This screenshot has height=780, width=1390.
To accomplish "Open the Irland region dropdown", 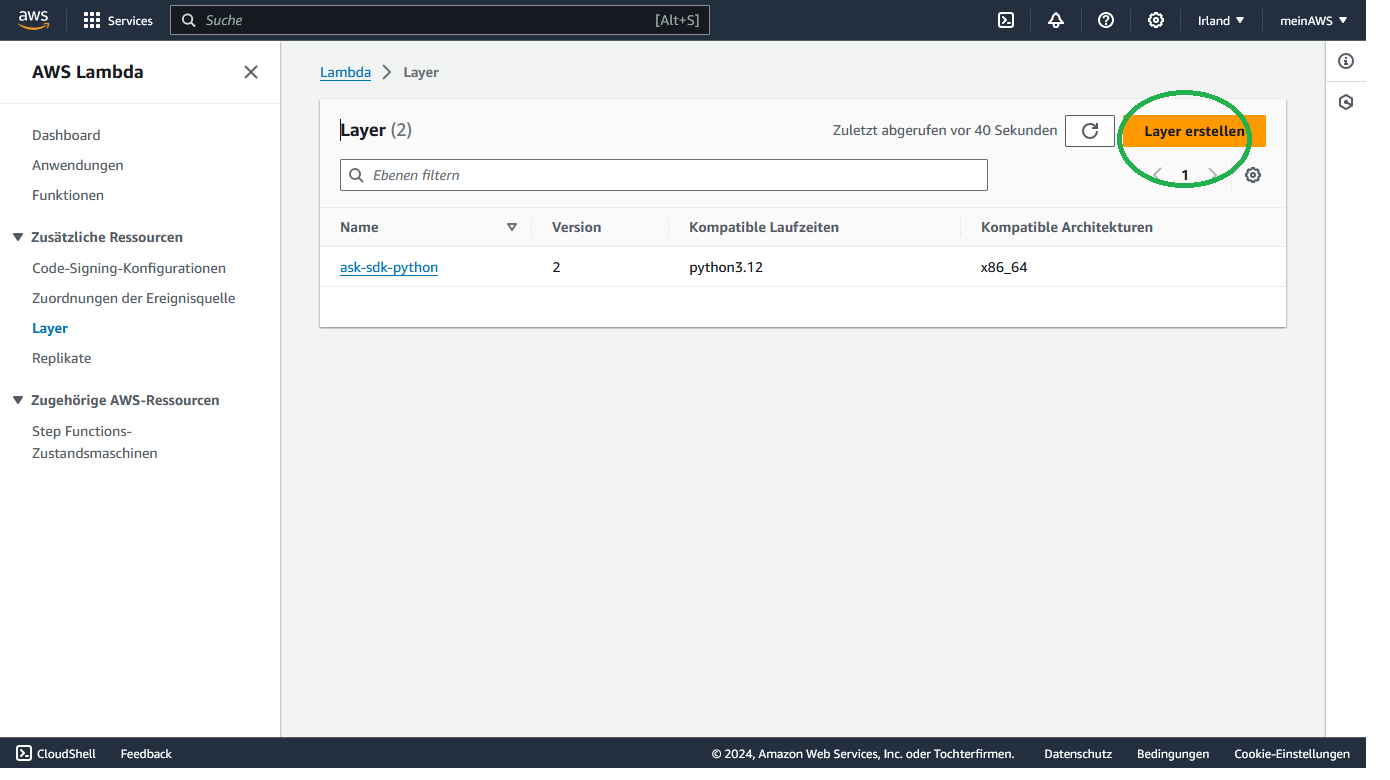I will click(x=1221, y=20).
